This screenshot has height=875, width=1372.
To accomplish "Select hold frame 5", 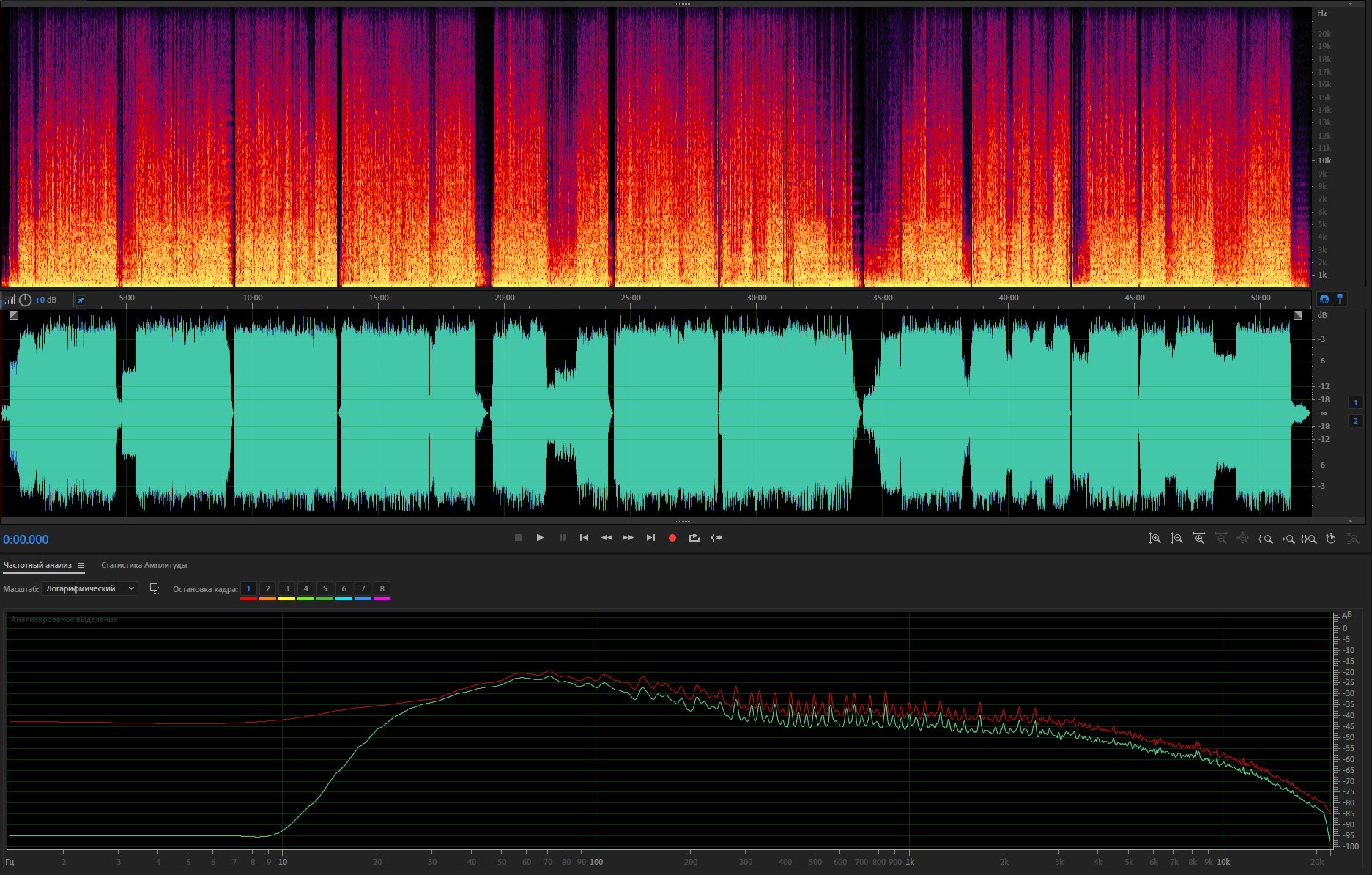I will 325,588.
